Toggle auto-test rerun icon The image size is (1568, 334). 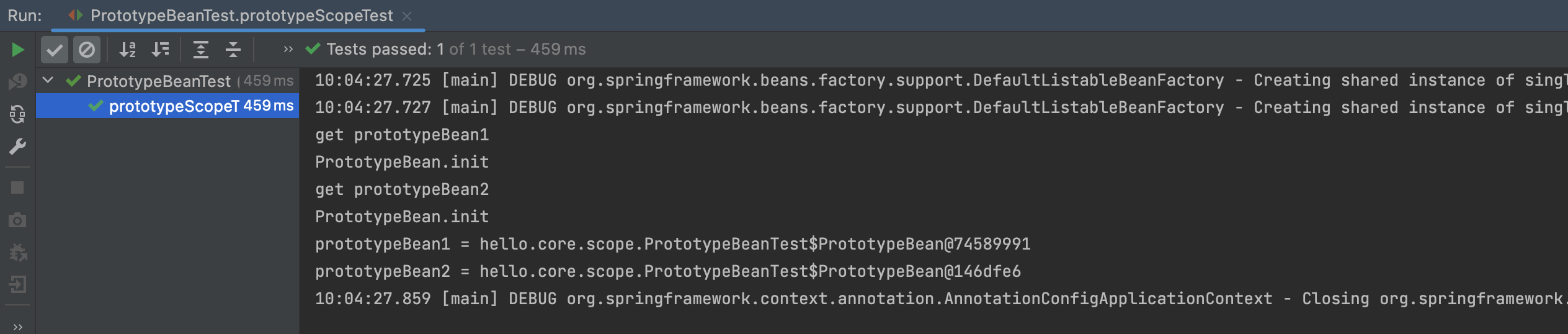17,114
